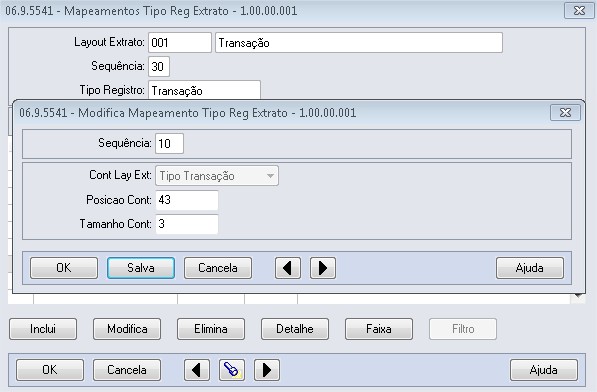The height and width of the screenshot is (392, 597).
Task: Click Cancela in the Mapeamentos window
Action: click(127, 370)
